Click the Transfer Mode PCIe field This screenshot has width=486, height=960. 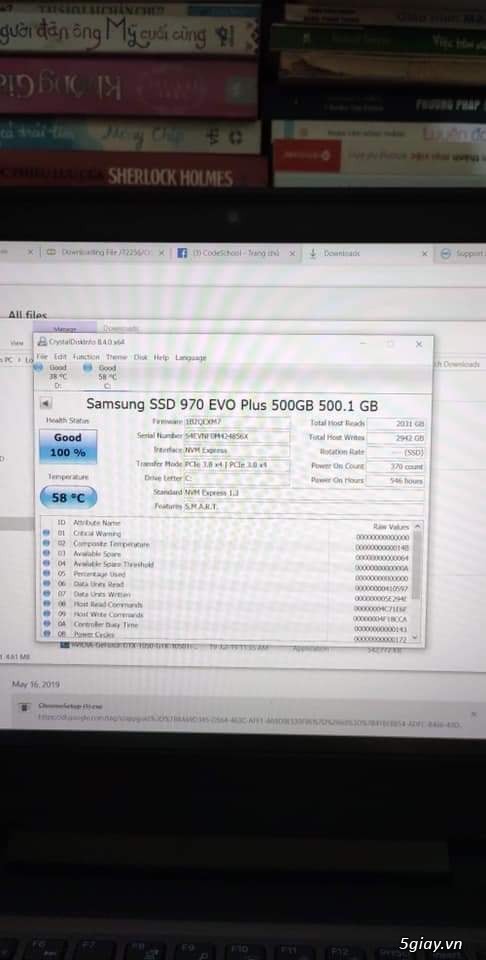(x=237, y=465)
